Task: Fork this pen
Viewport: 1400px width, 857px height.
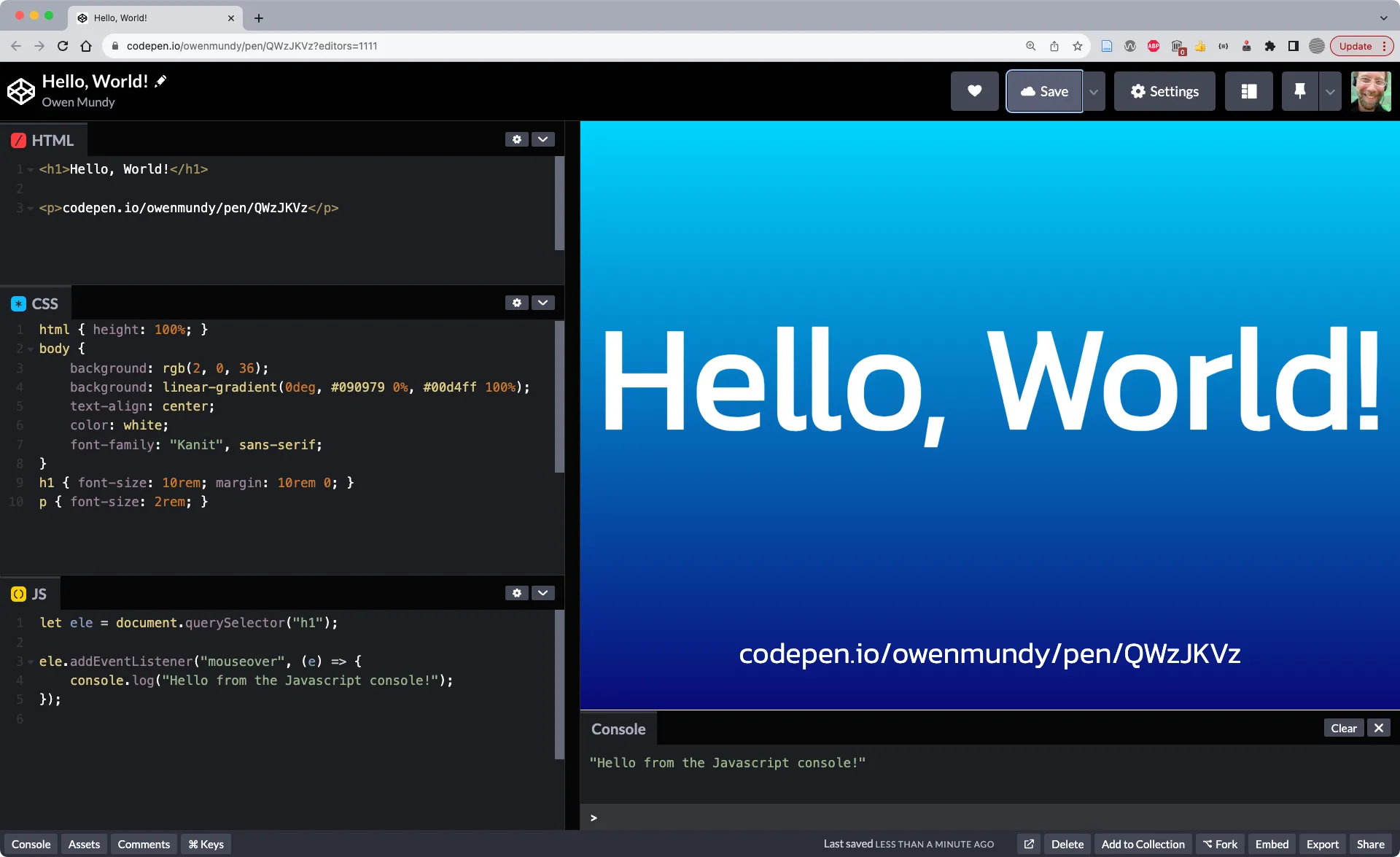Action: click(1220, 844)
